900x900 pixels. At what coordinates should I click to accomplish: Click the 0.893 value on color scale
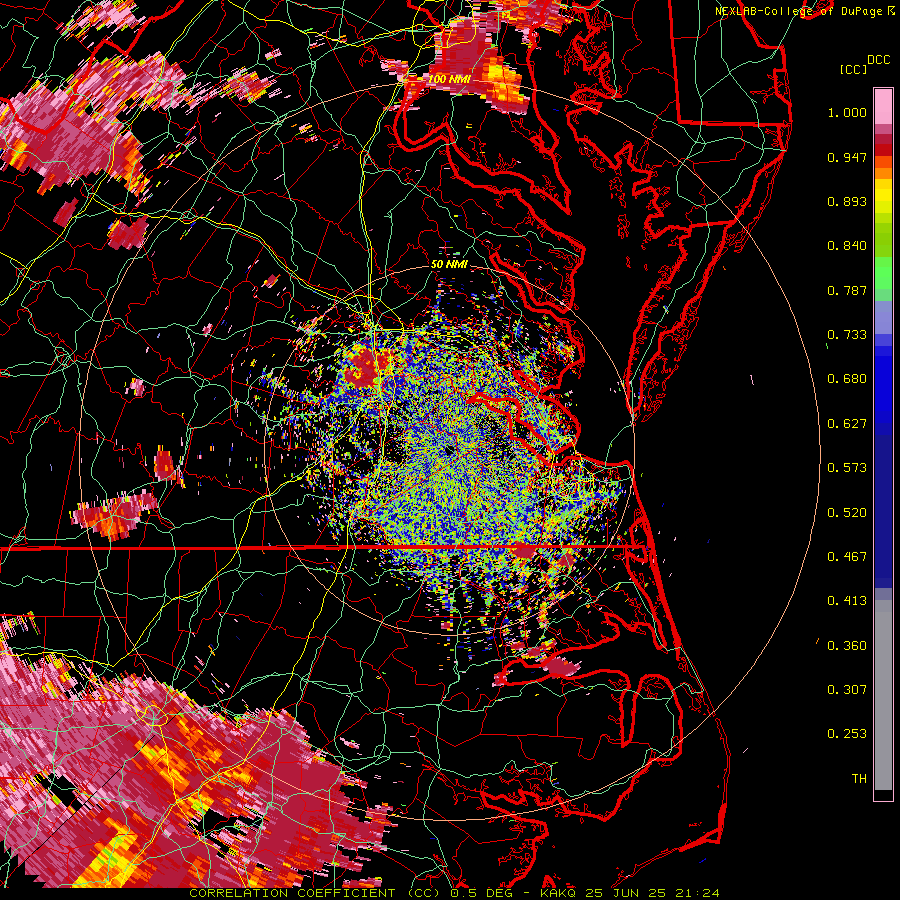pos(847,201)
